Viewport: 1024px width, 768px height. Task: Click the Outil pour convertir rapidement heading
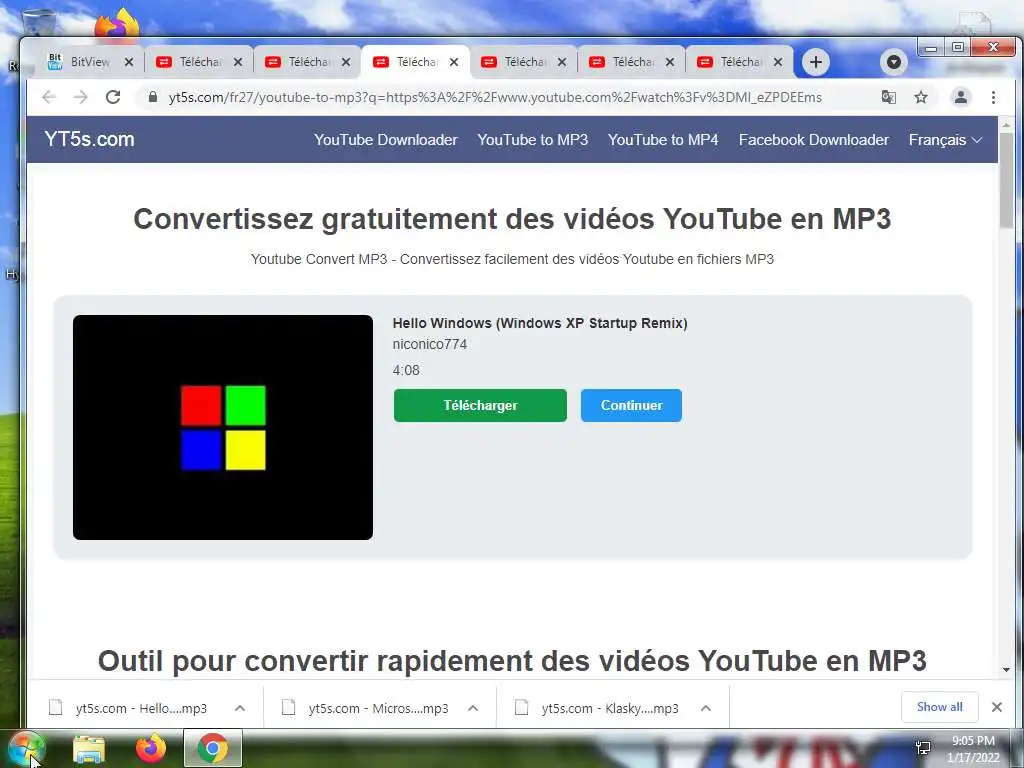pyautogui.click(x=512, y=661)
